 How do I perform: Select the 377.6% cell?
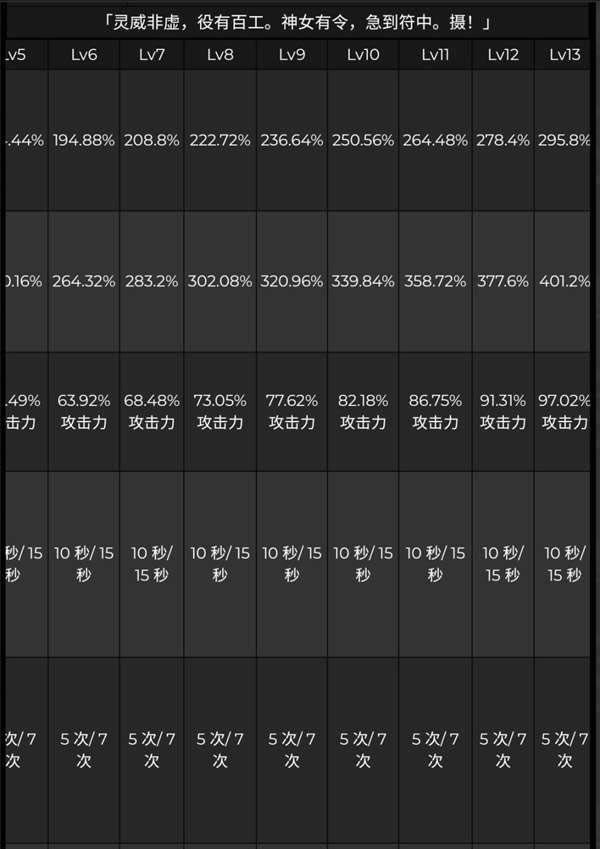tap(503, 282)
